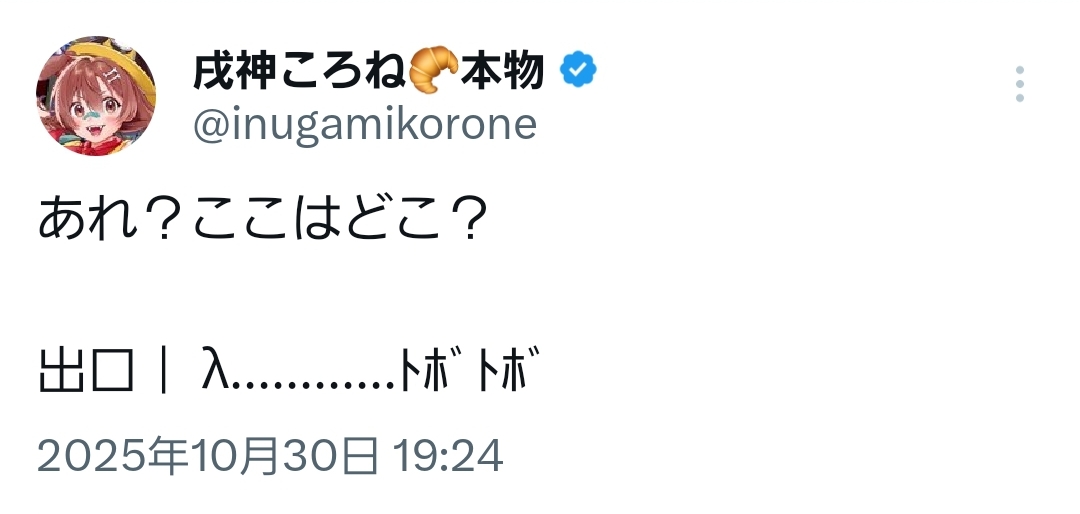Open the display name 戌神ころね
Image resolution: width=1080 pixels, height=514 pixels.
(x=300, y=71)
